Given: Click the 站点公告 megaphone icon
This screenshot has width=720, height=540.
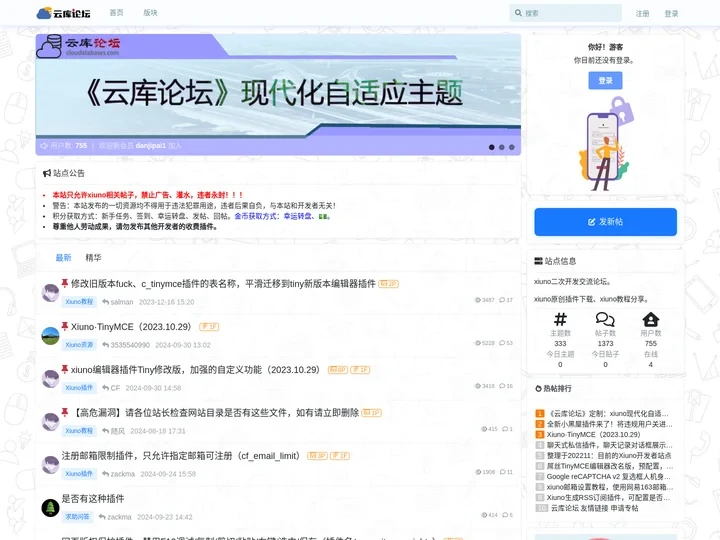Looking at the screenshot, I should 46,173.
